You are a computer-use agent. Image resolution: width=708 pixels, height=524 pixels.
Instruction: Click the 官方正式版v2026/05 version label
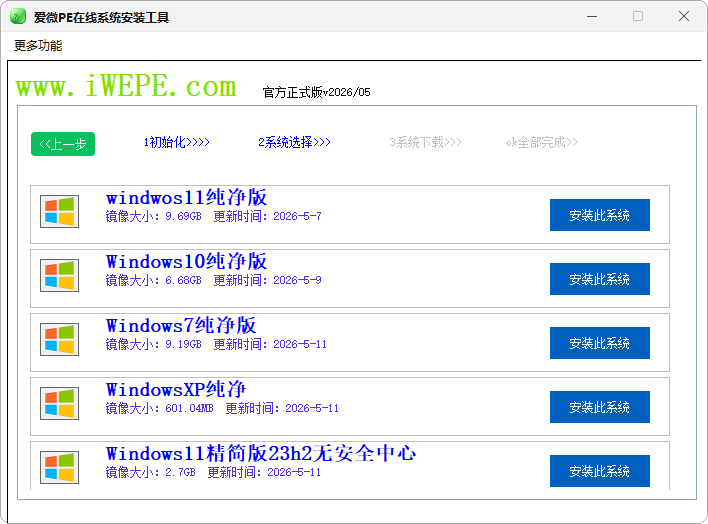[x=317, y=92]
